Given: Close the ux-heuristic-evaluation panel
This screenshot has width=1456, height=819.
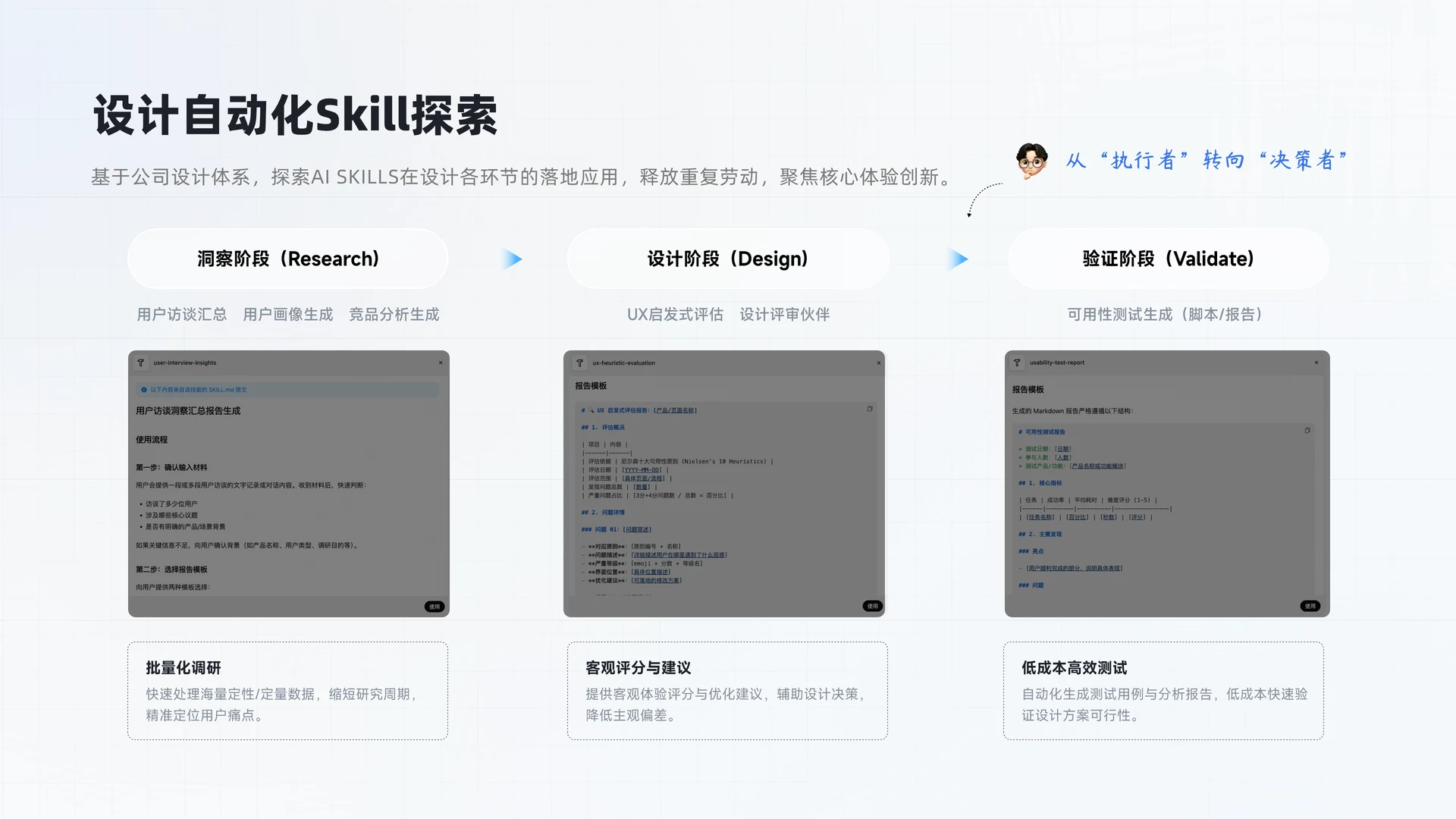Looking at the screenshot, I should 879,362.
